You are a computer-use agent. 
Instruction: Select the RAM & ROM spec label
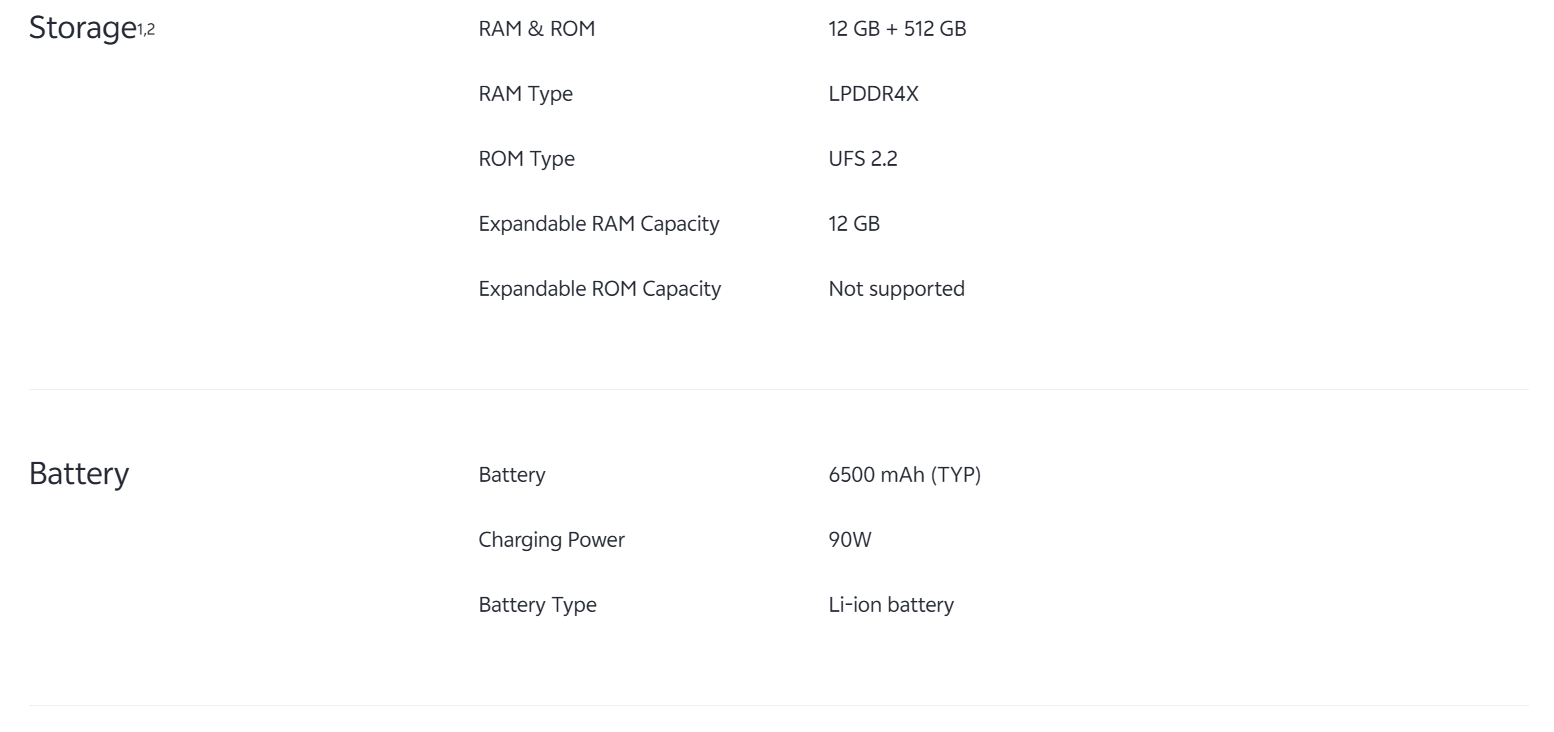tap(536, 29)
